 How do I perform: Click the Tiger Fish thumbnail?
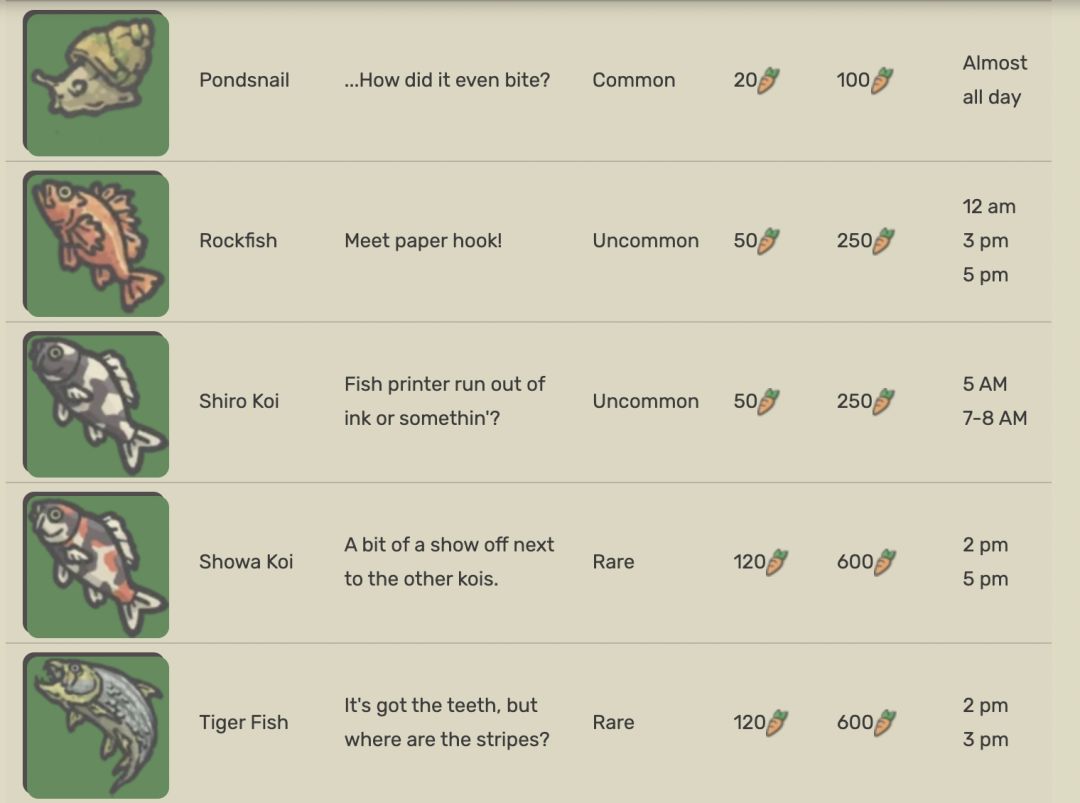tap(96, 725)
